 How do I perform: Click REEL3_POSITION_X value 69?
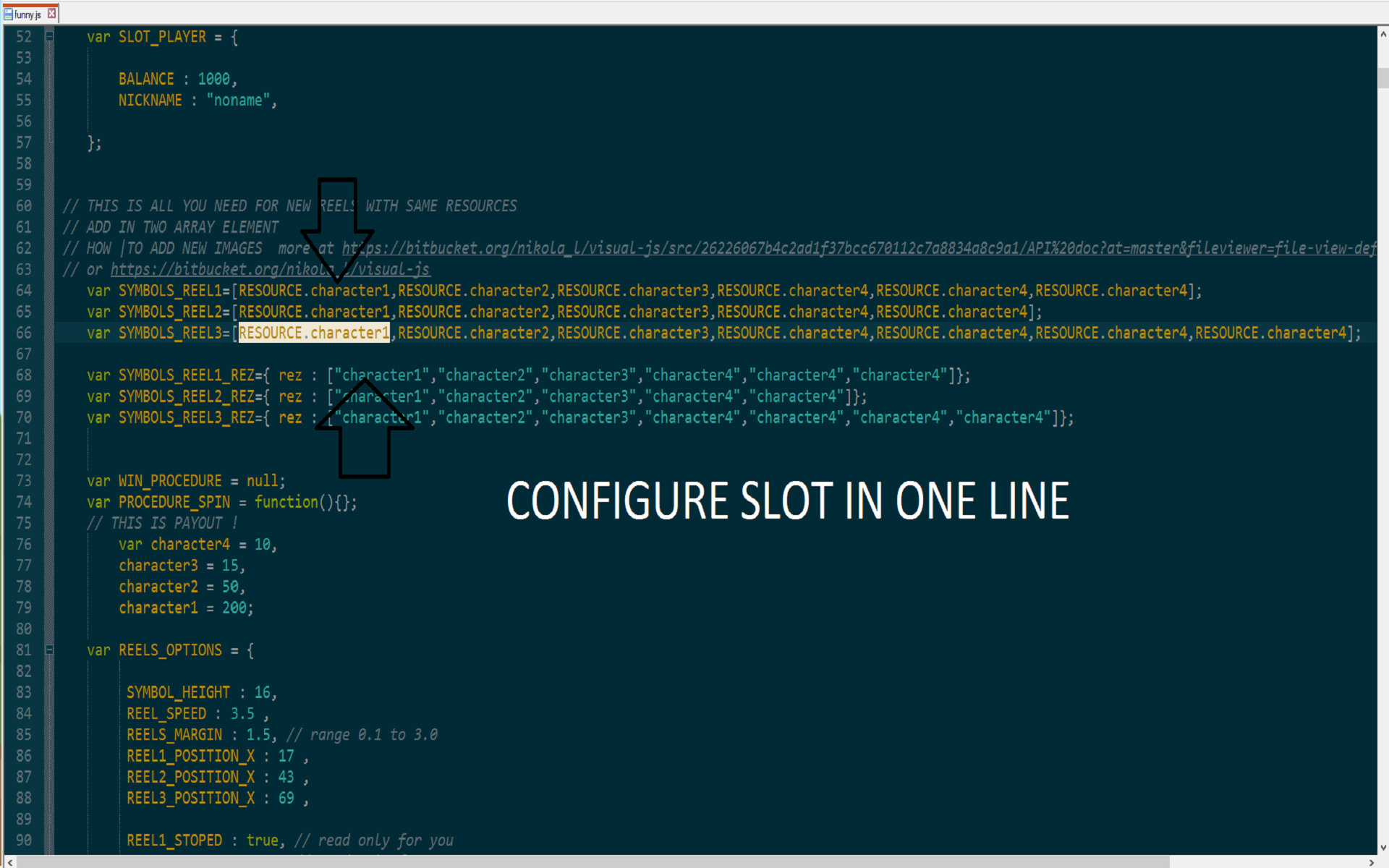pyautogui.click(x=286, y=798)
